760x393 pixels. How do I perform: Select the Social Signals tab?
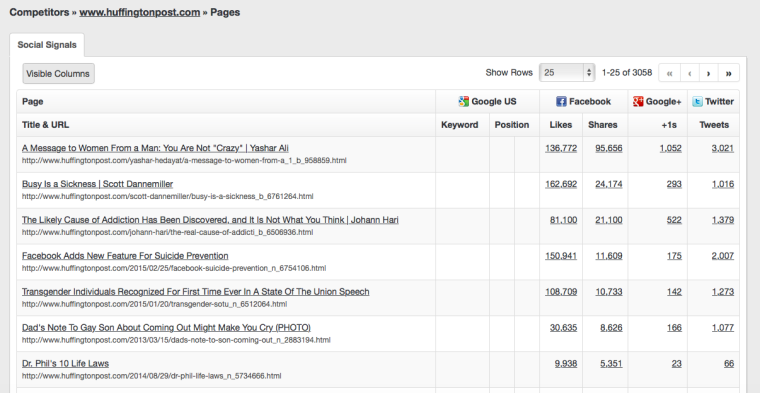47,45
